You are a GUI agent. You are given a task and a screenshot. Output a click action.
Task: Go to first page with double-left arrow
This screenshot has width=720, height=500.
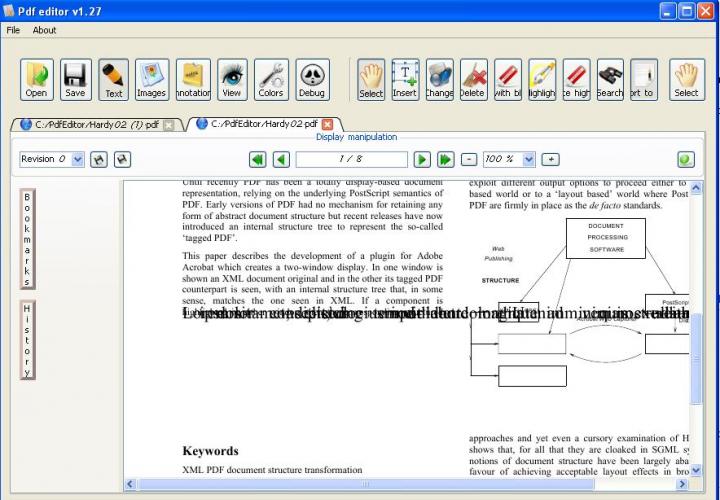tap(258, 159)
